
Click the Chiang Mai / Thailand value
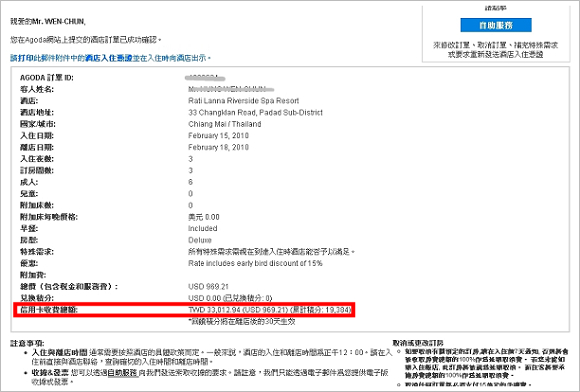coord(225,124)
